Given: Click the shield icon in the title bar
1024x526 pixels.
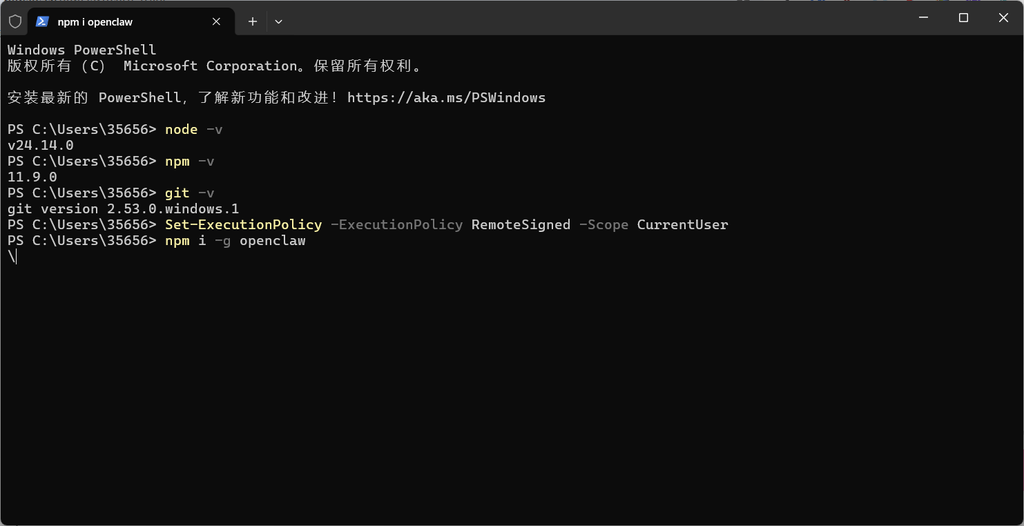Looking at the screenshot, I should click(15, 20).
